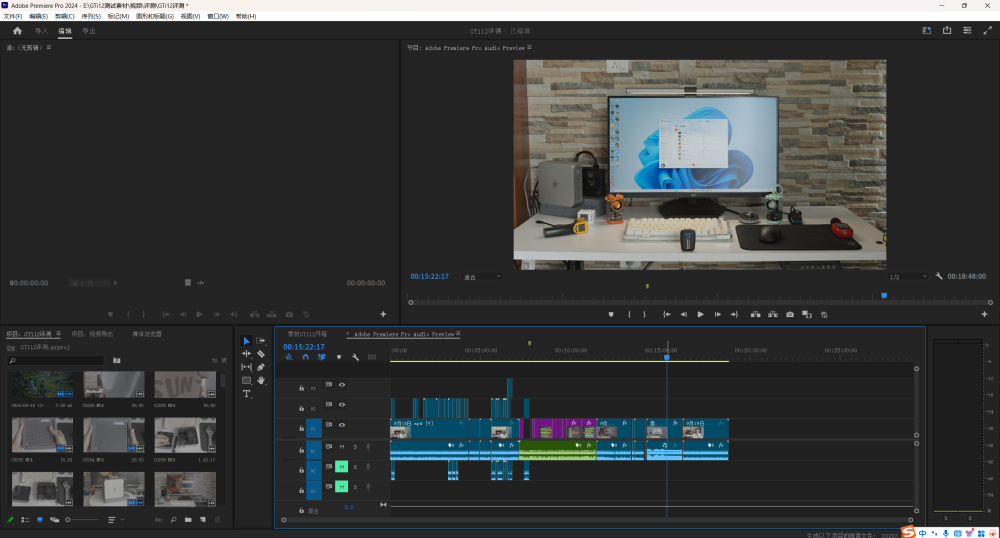Solo track A3
The image size is (1000, 538).
tap(355, 487)
